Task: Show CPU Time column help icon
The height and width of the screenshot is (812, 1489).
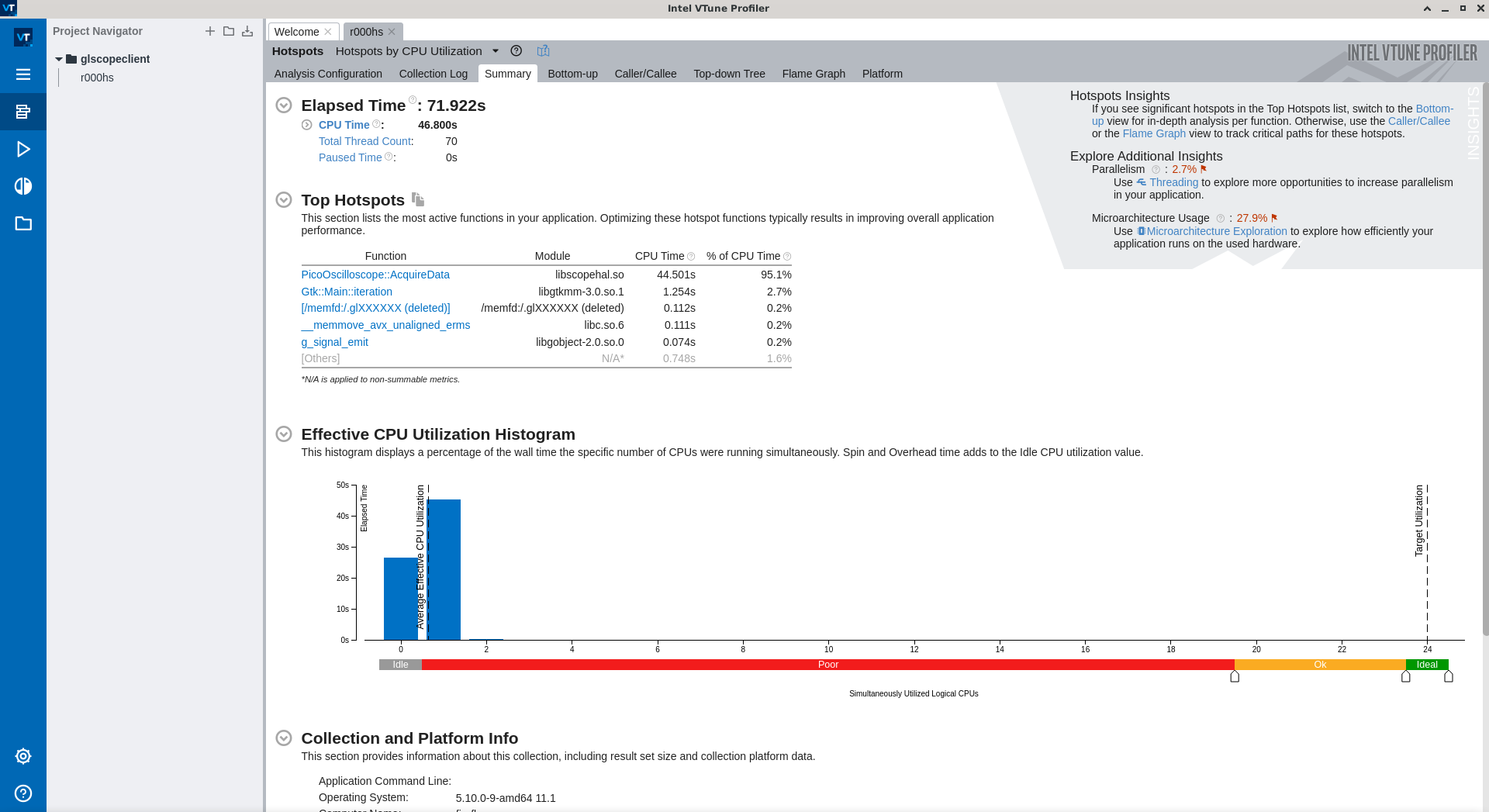Action: point(691,257)
